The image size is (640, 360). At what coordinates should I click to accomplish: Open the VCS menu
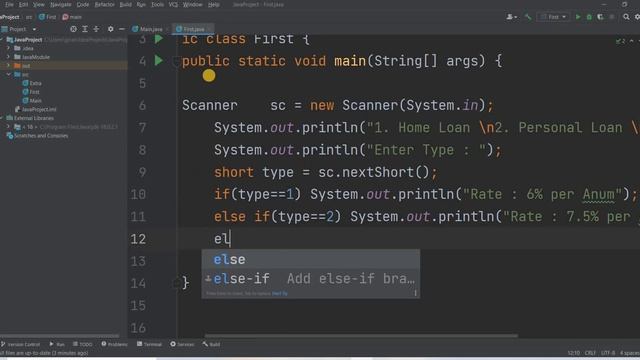[173, 4]
